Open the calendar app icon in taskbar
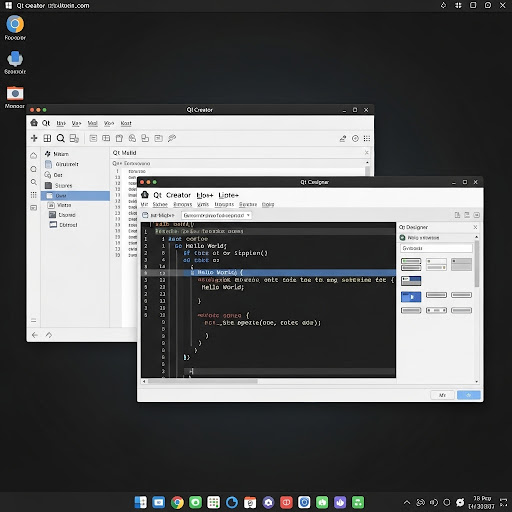The width and height of the screenshot is (512, 512). [250, 502]
